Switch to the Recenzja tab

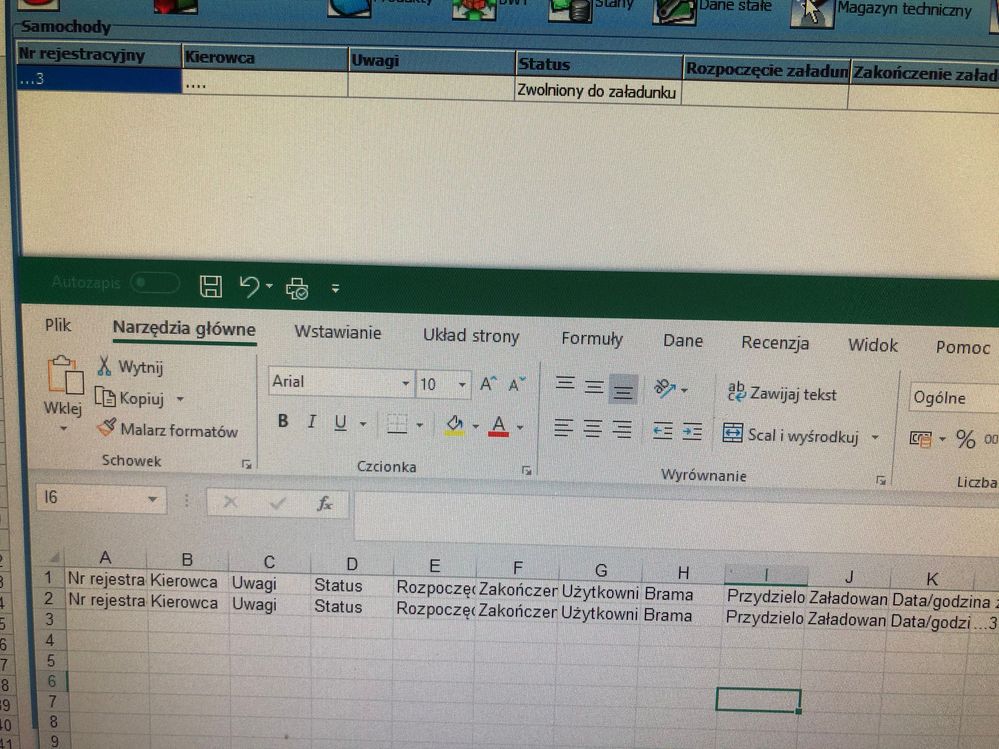775,343
